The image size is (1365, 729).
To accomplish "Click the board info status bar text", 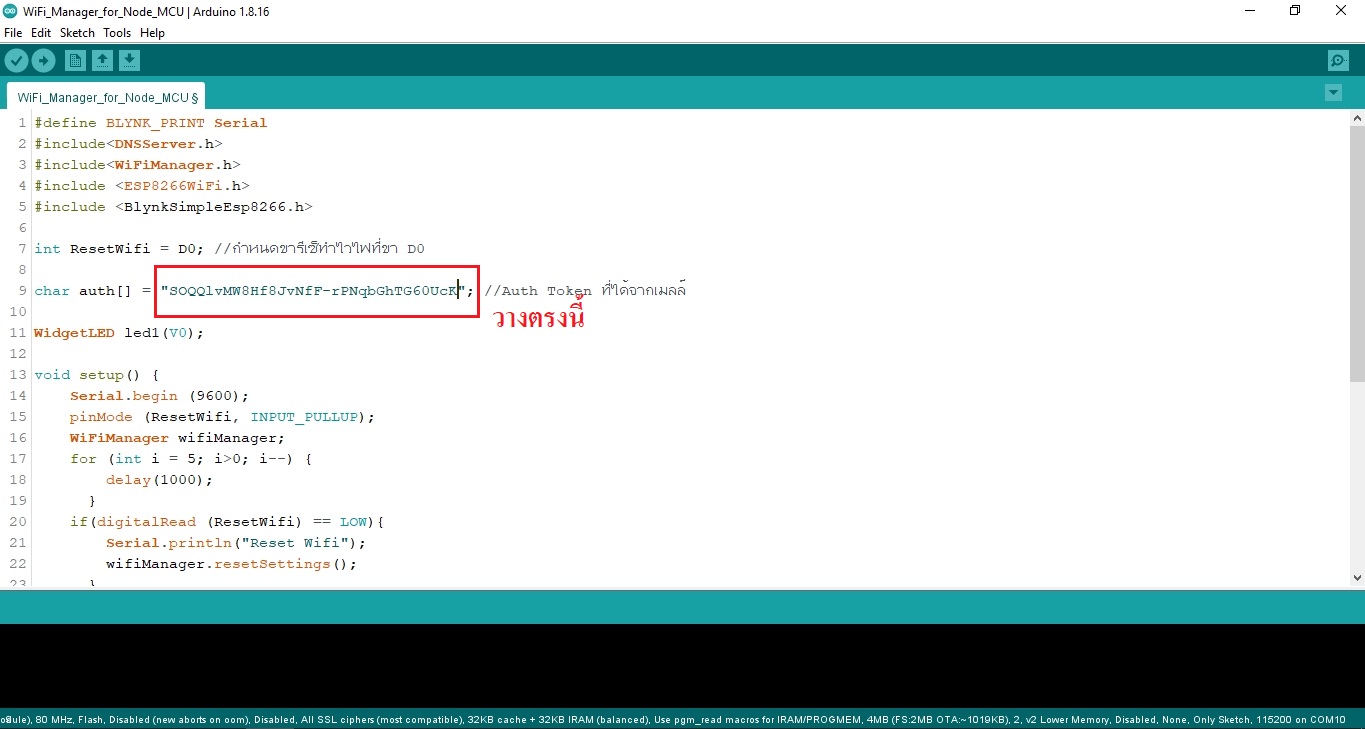I will click(x=673, y=719).
